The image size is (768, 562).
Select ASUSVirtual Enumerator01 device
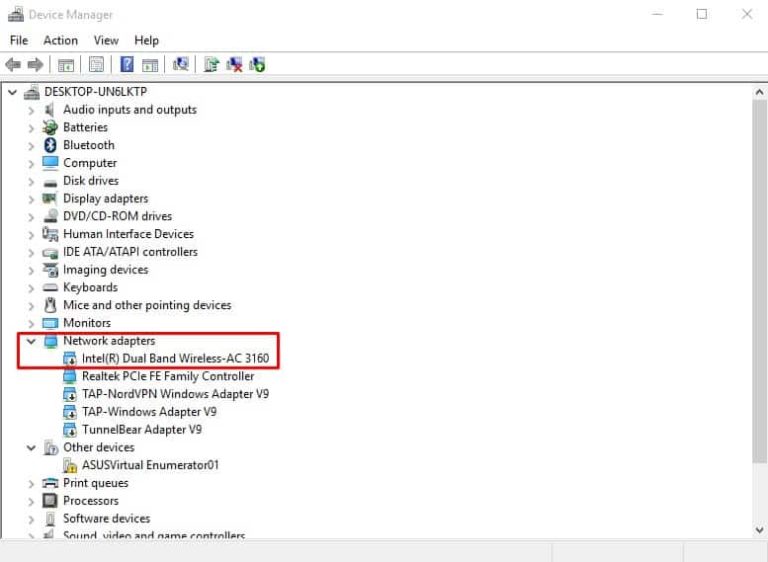click(x=150, y=465)
